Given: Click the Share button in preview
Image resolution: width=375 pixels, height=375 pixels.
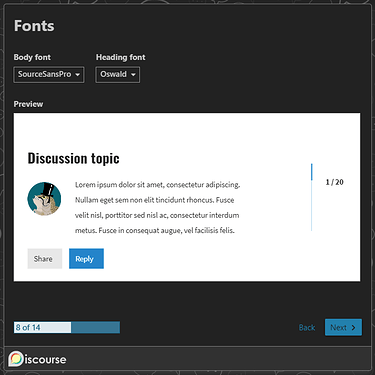Looking at the screenshot, I should pyautogui.click(x=45, y=259).
